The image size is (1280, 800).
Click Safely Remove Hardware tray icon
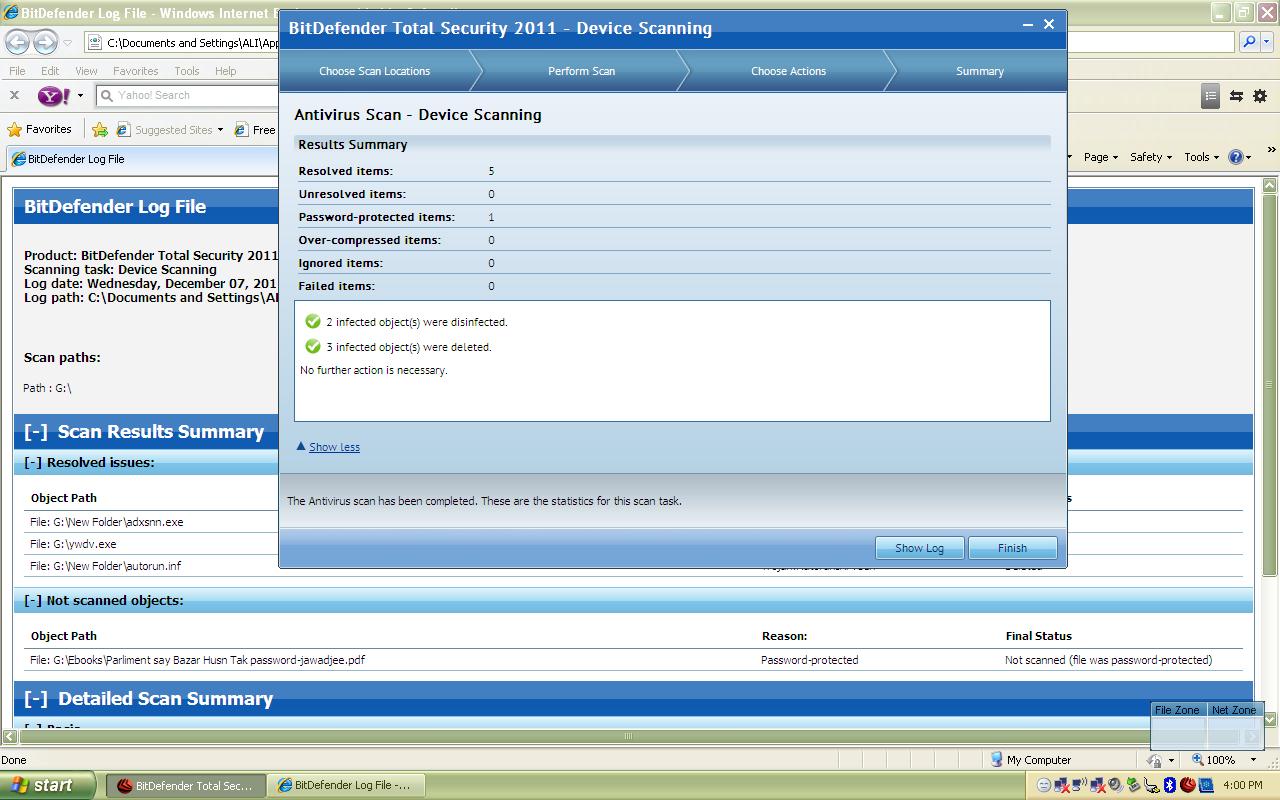1133,785
